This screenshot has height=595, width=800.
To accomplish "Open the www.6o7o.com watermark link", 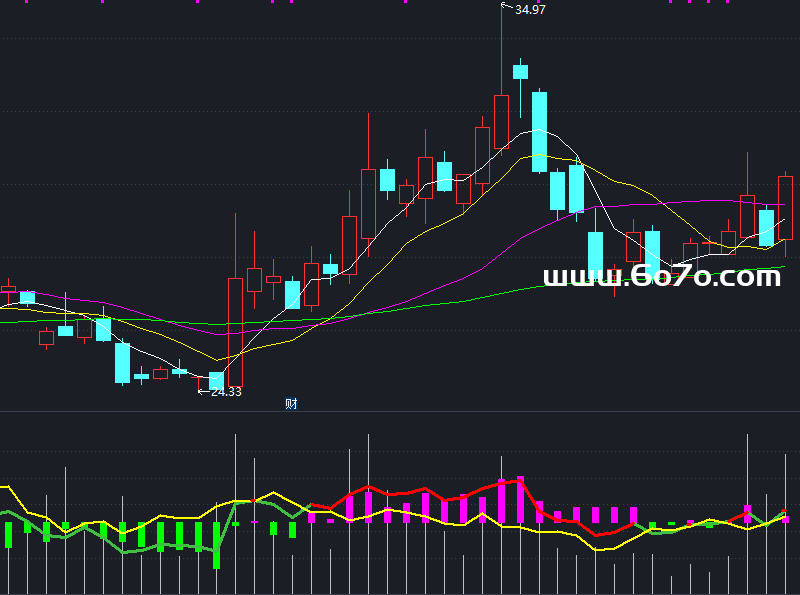I will pyautogui.click(x=661, y=277).
